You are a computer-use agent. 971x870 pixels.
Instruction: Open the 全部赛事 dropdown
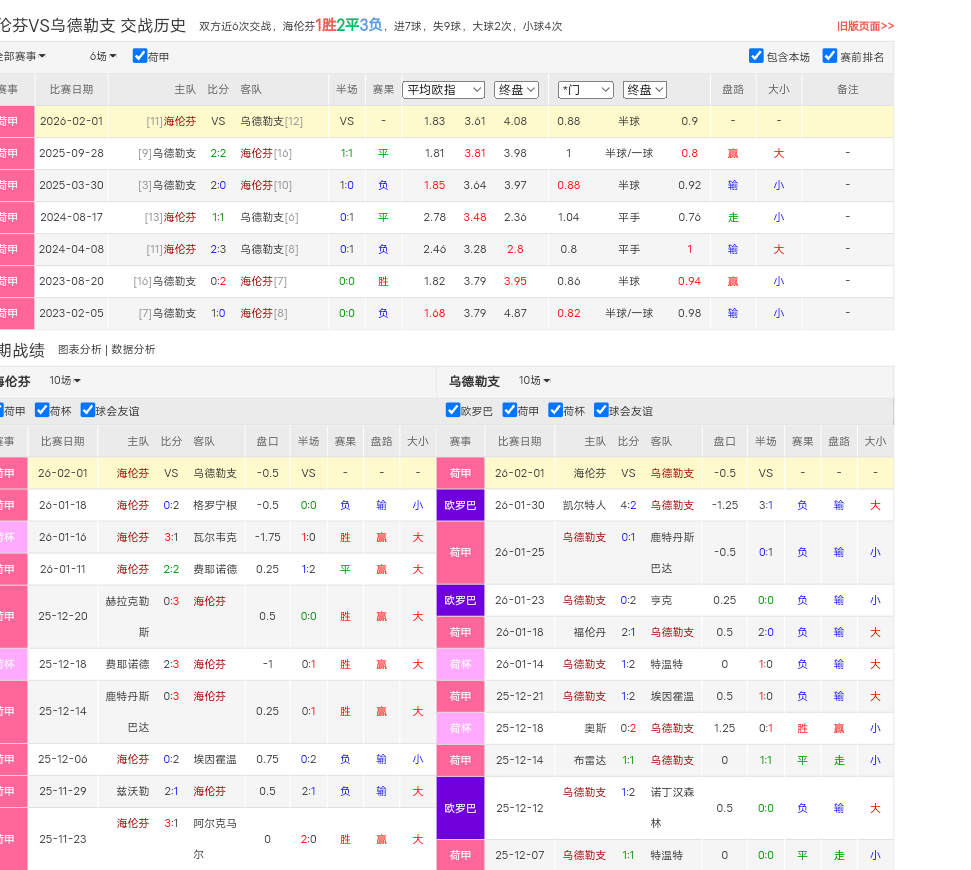tap(22, 57)
